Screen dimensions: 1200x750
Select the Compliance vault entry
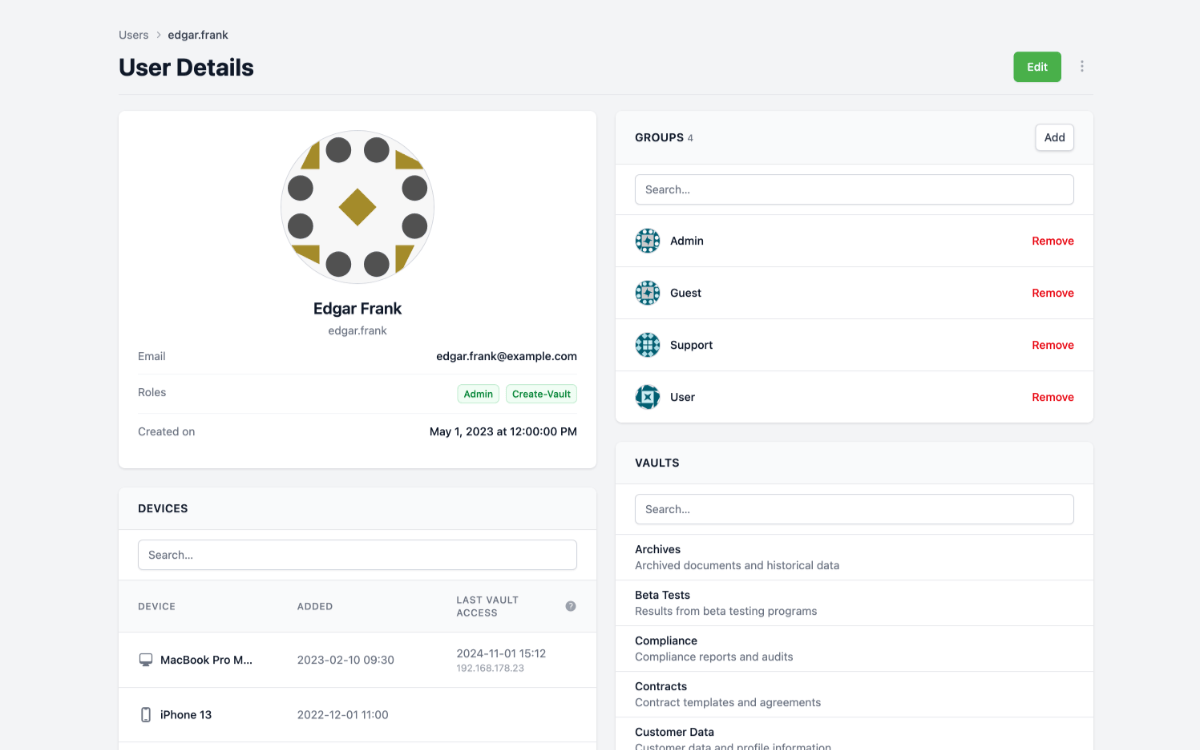tap(854, 647)
